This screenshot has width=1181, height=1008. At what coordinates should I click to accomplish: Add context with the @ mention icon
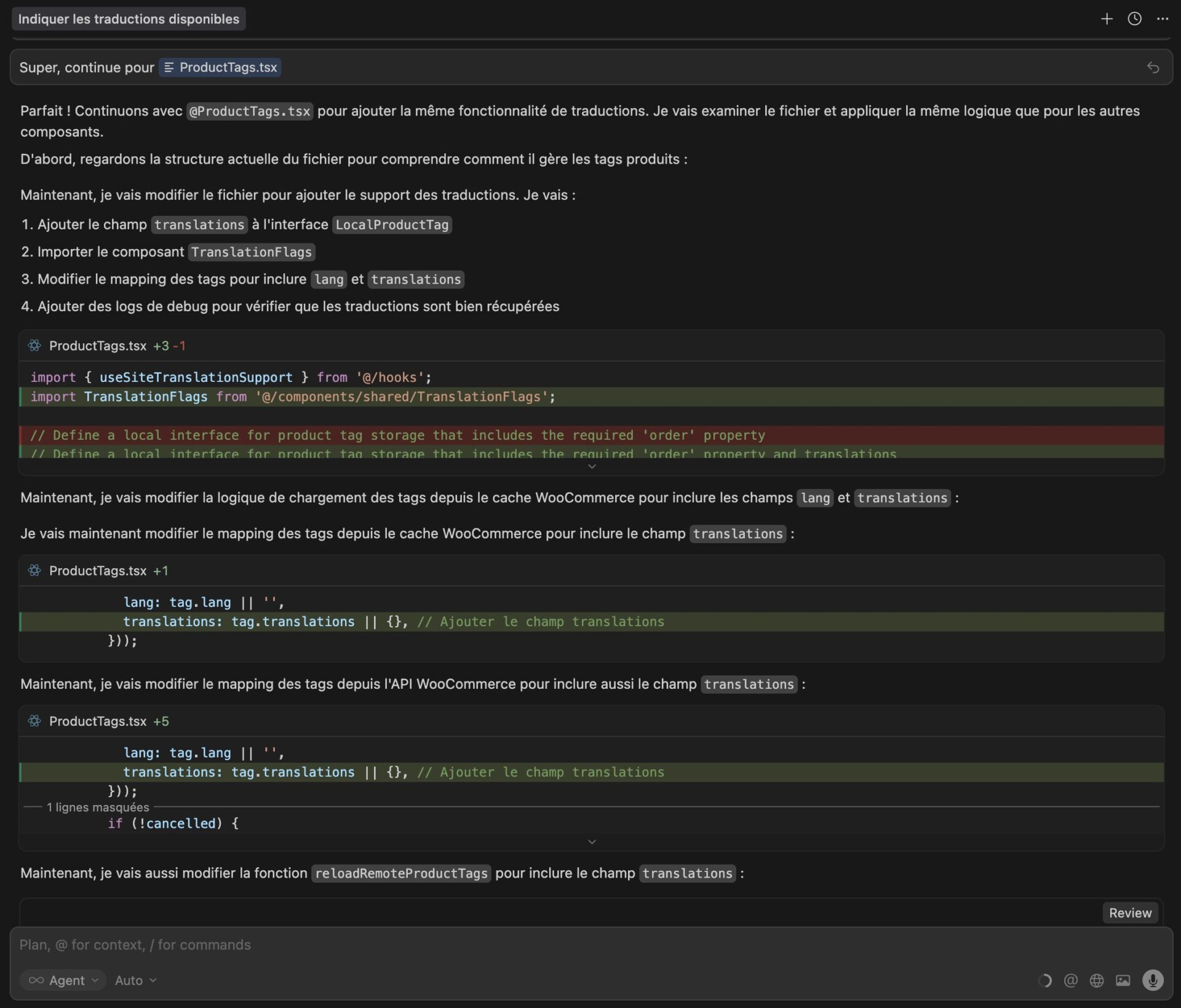point(1070,980)
